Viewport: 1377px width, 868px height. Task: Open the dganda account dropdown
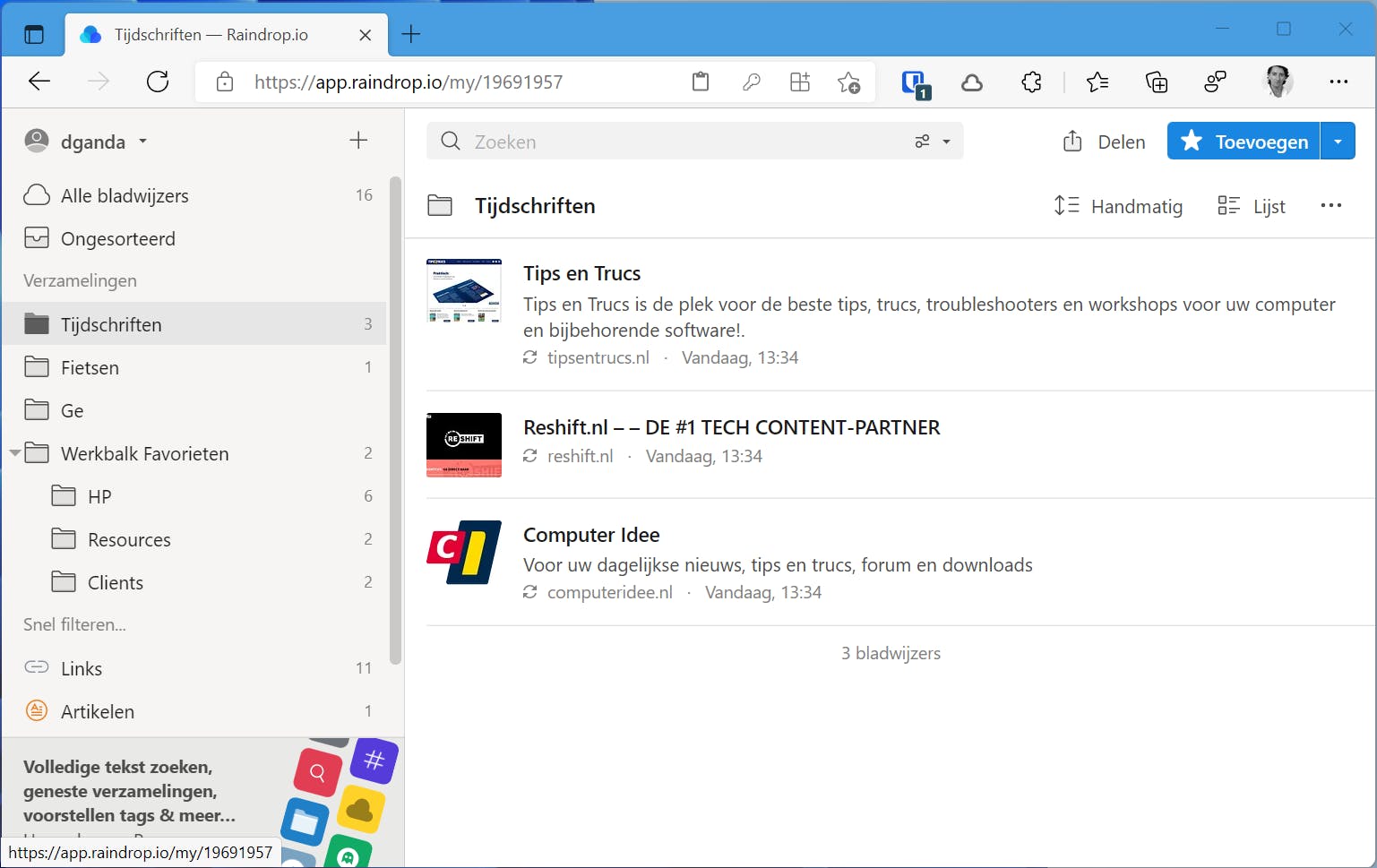point(142,141)
